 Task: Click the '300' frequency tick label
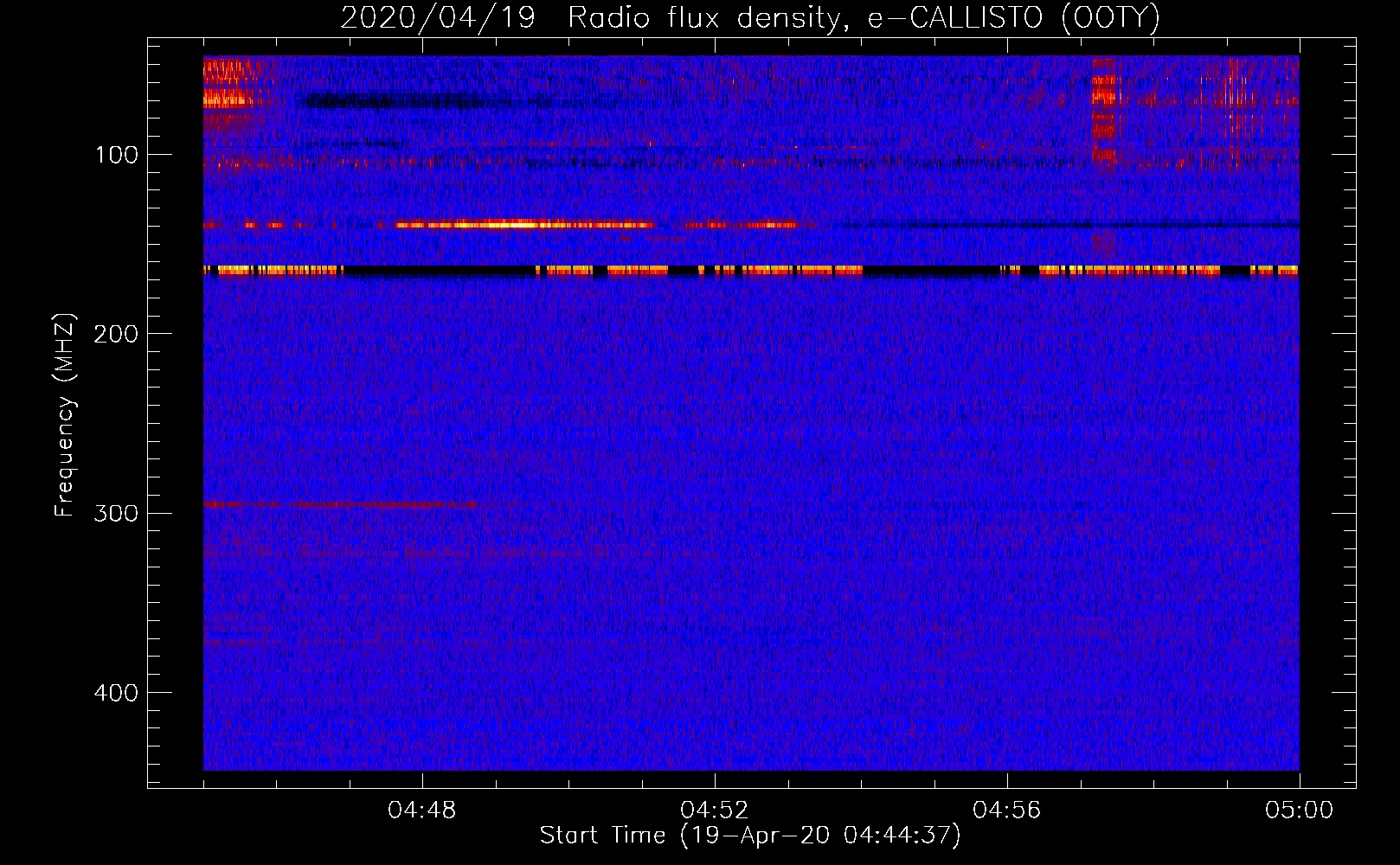[x=116, y=513]
